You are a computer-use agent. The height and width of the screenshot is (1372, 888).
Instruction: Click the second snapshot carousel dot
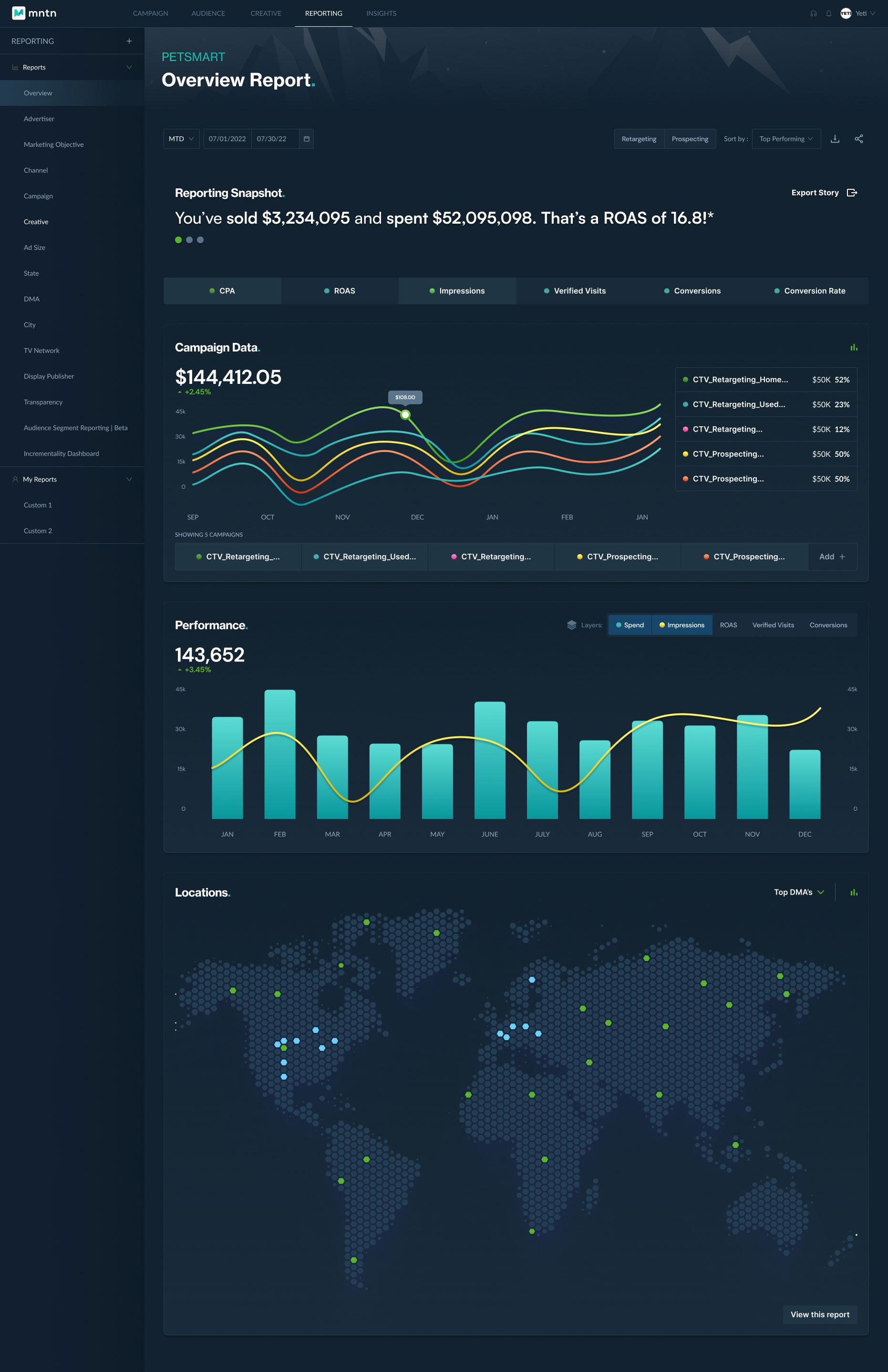click(x=189, y=240)
